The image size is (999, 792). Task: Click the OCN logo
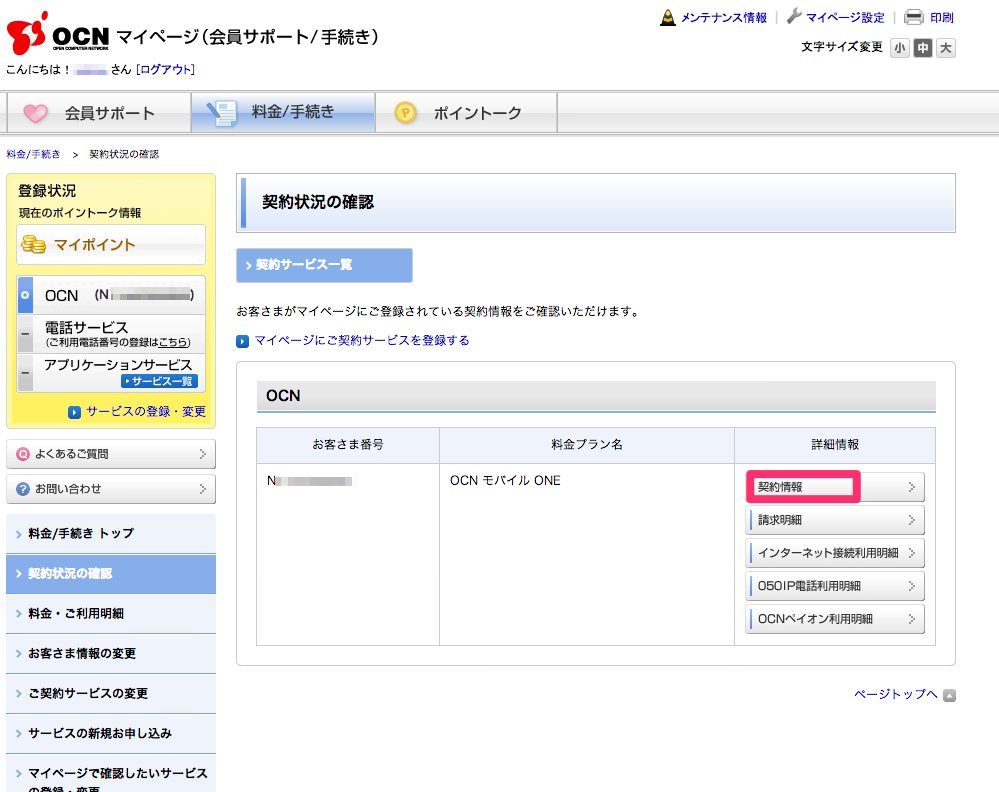58,32
